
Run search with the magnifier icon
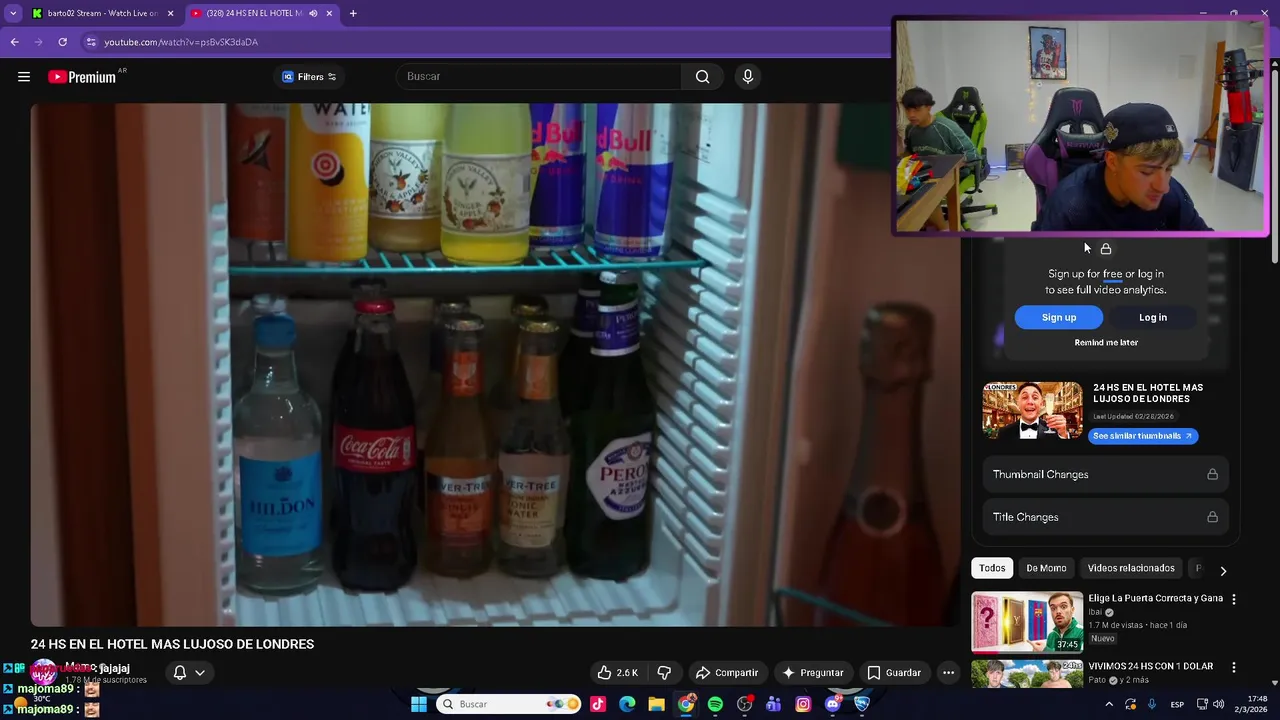[702, 77]
